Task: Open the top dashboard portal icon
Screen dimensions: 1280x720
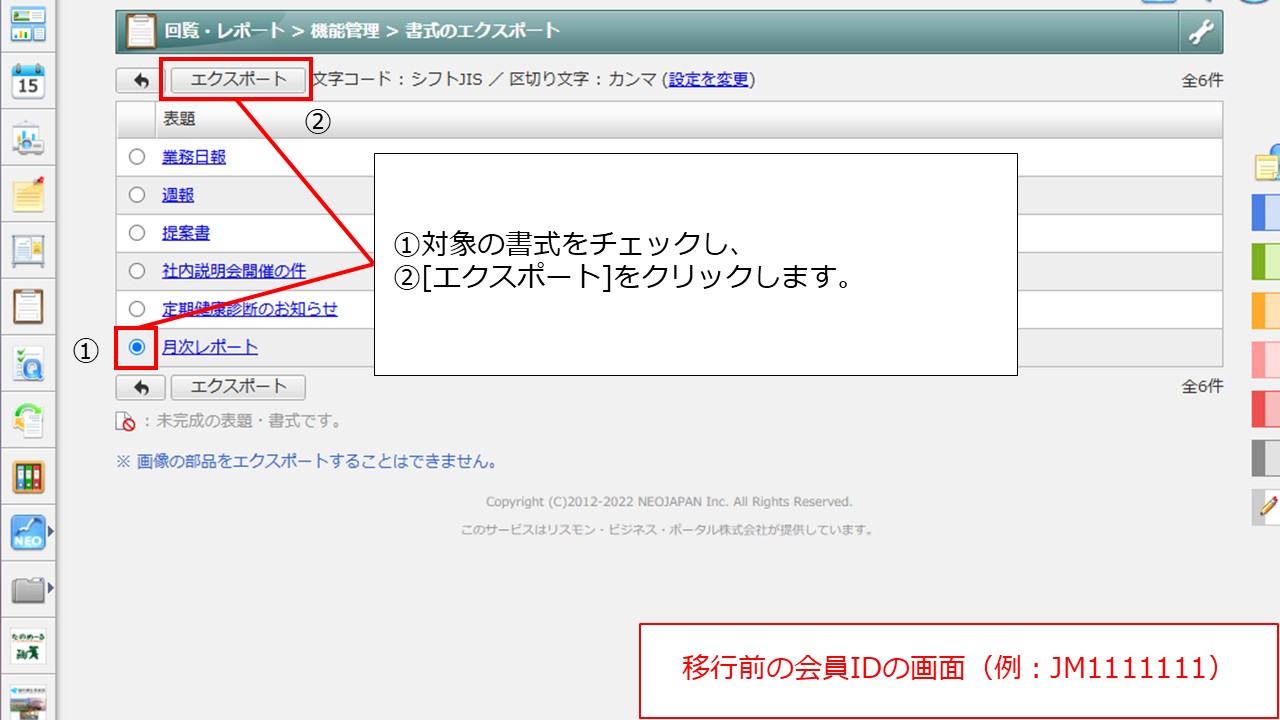Action: click(x=29, y=26)
